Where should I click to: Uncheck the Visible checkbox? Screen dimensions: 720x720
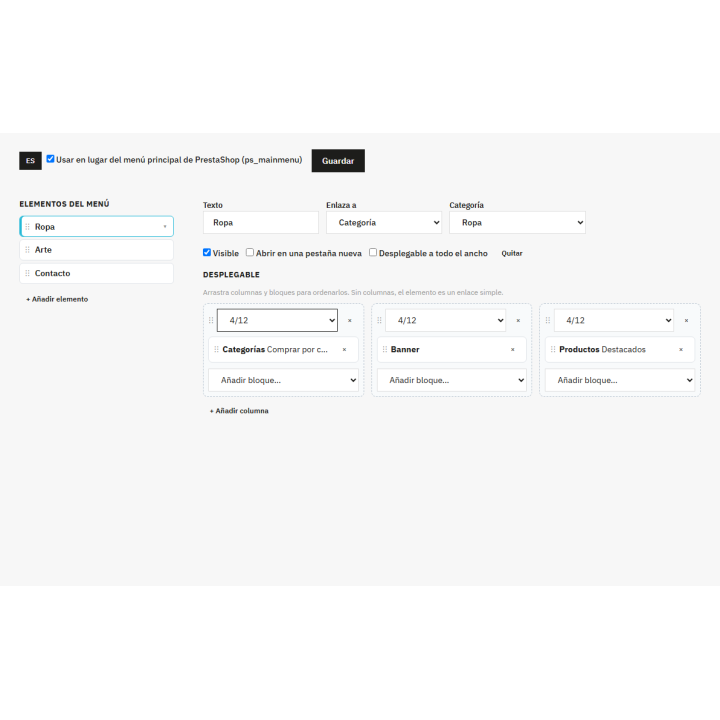pos(207,253)
